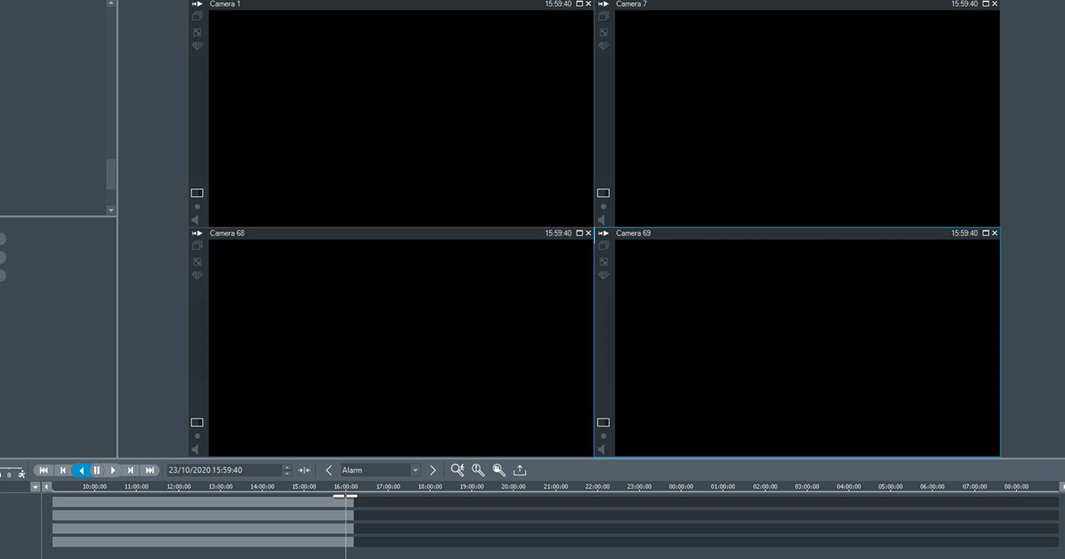
Task: Click the diamond icon in Camera 69 pane
Action: 603,276
